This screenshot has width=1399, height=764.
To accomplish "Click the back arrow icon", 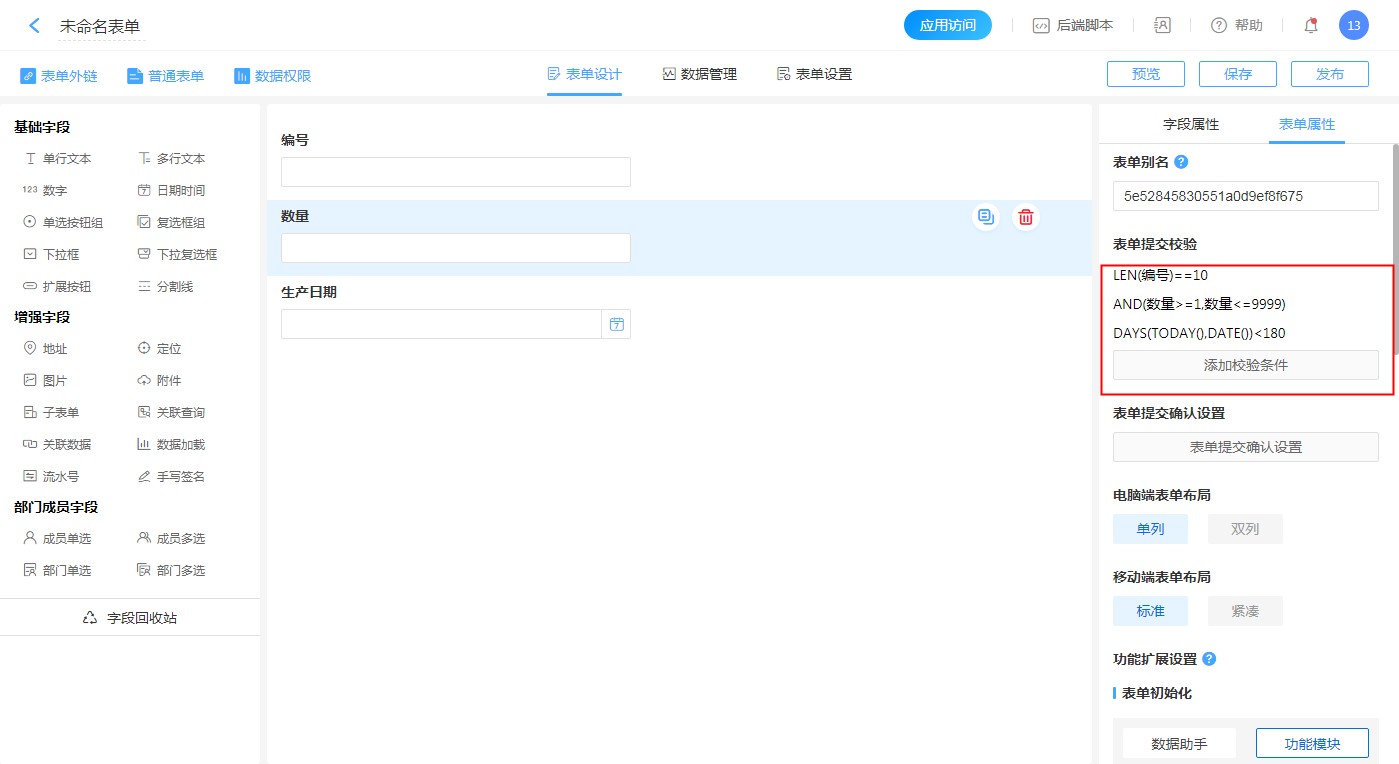I will point(35,26).
